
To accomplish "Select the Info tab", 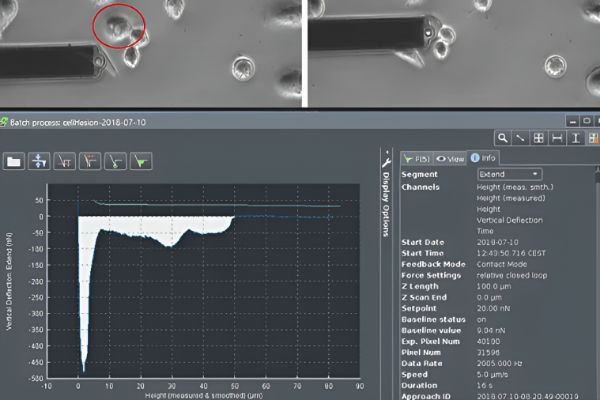I will pos(483,158).
